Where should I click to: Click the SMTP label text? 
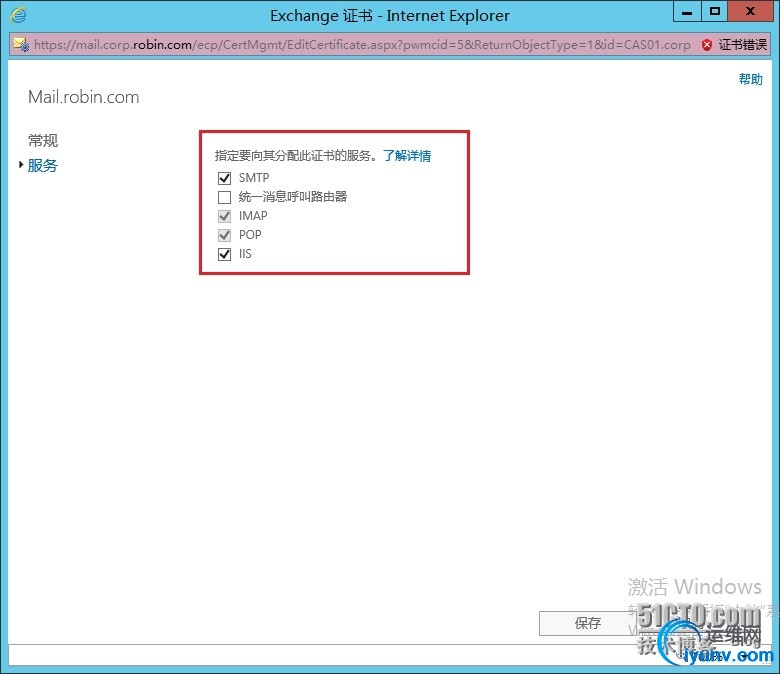(x=254, y=178)
